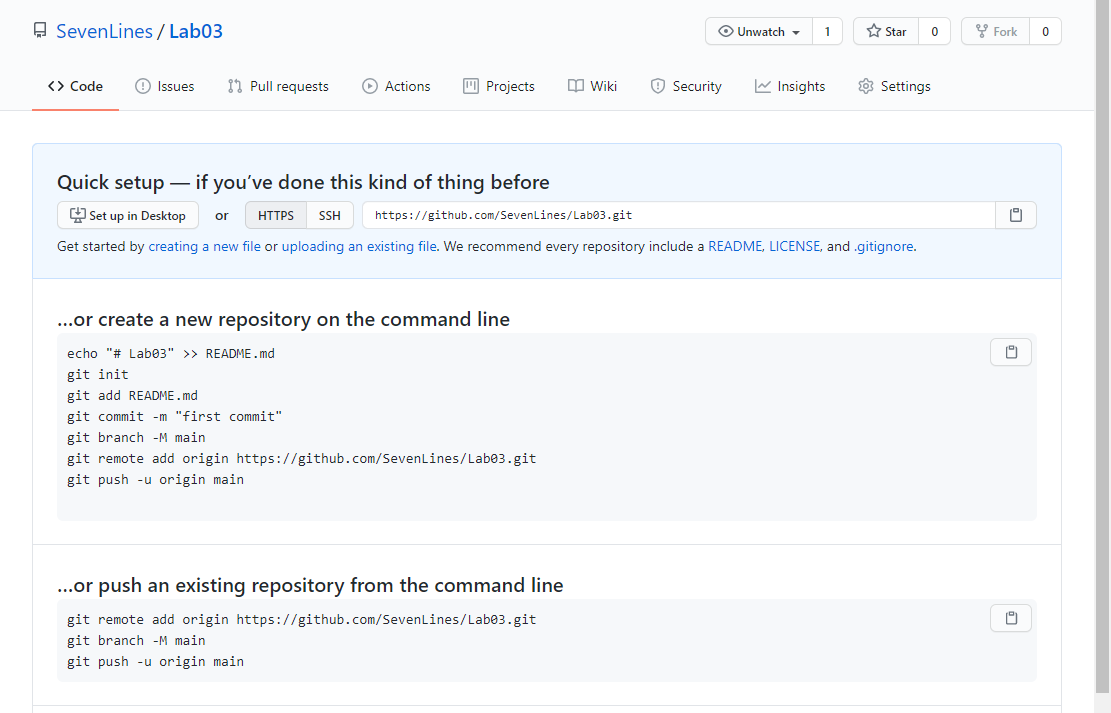Open the Insights tab

point(790,86)
